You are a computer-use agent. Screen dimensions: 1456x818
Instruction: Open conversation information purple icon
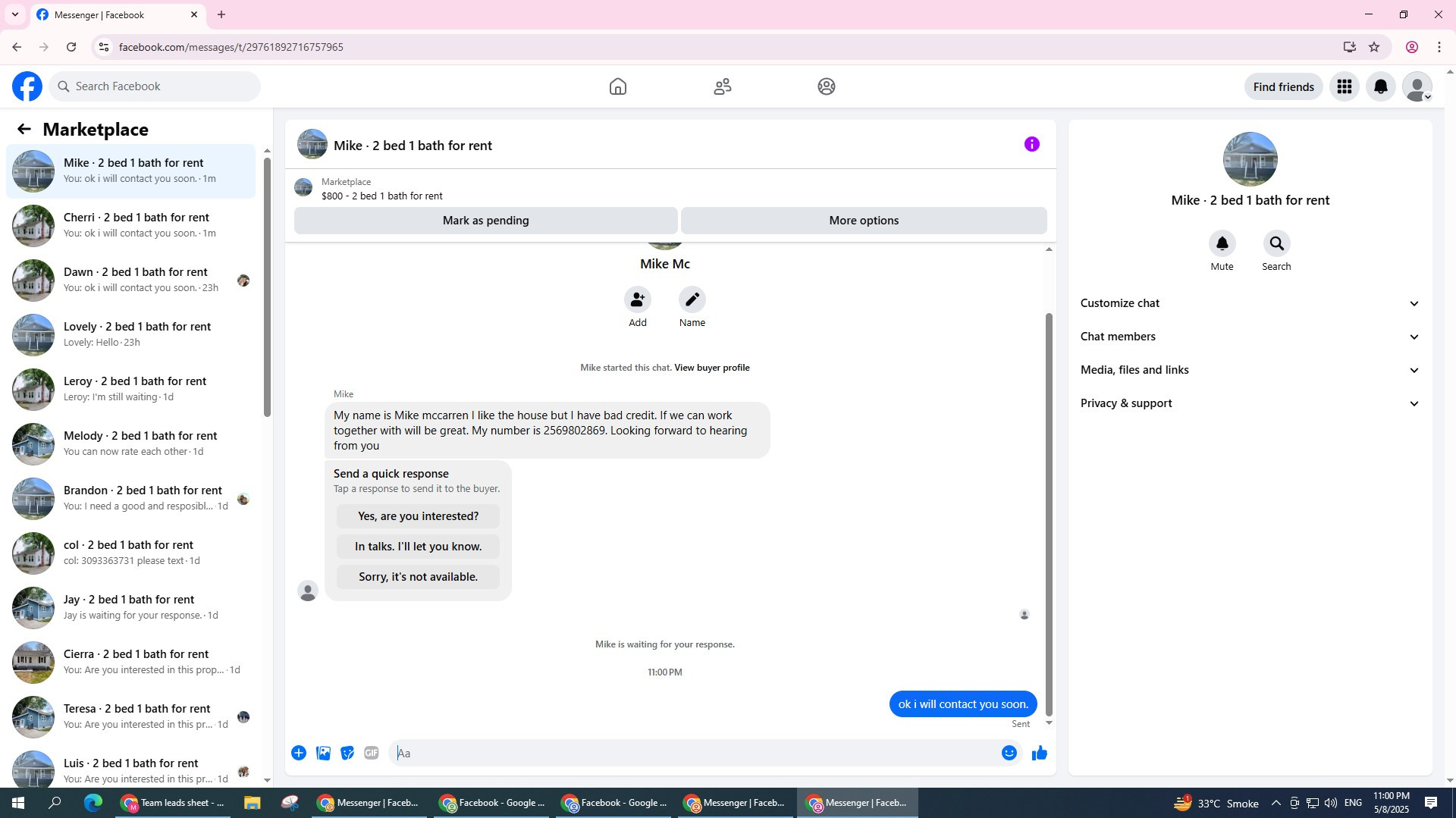(x=1032, y=144)
